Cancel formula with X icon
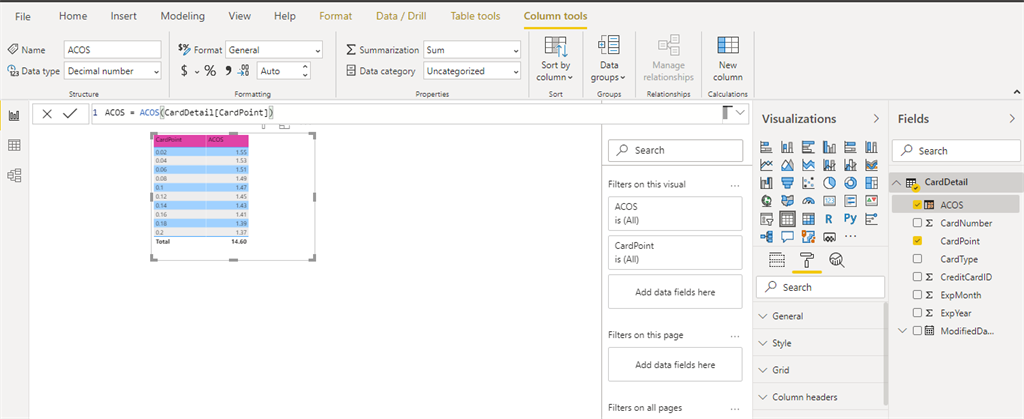The width and height of the screenshot is (1024, 419). (x=47, y=114)
